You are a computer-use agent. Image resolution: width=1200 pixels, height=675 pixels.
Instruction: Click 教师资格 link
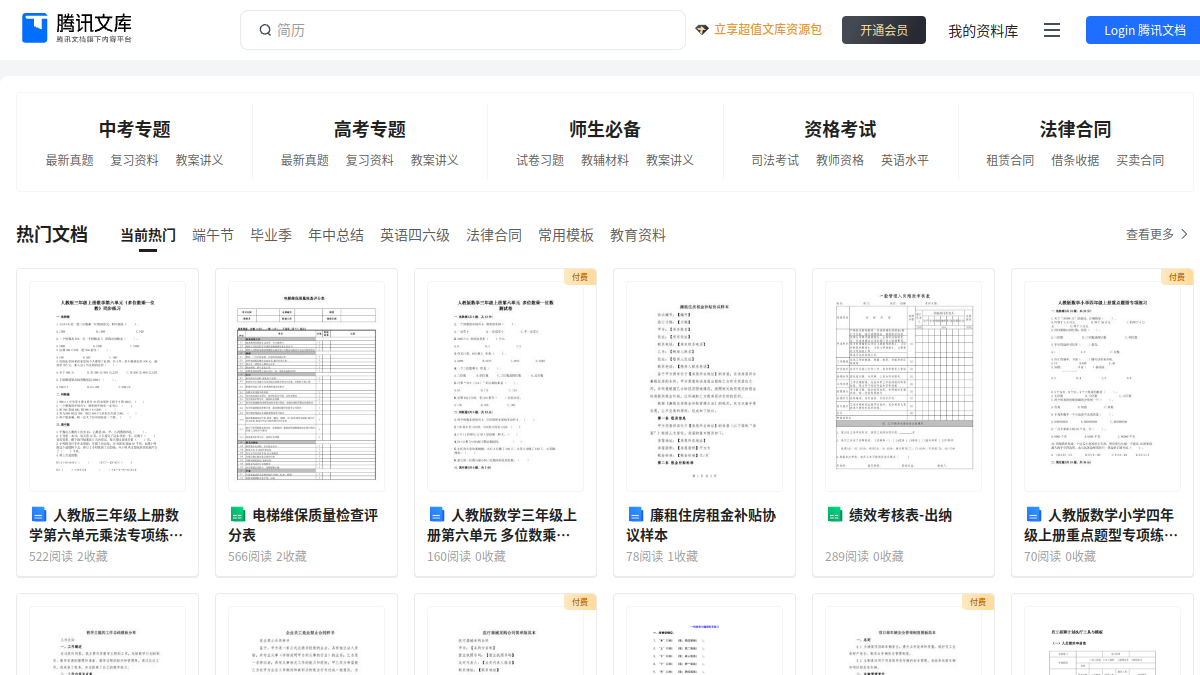pyautogui.click(x=840, y=160)
